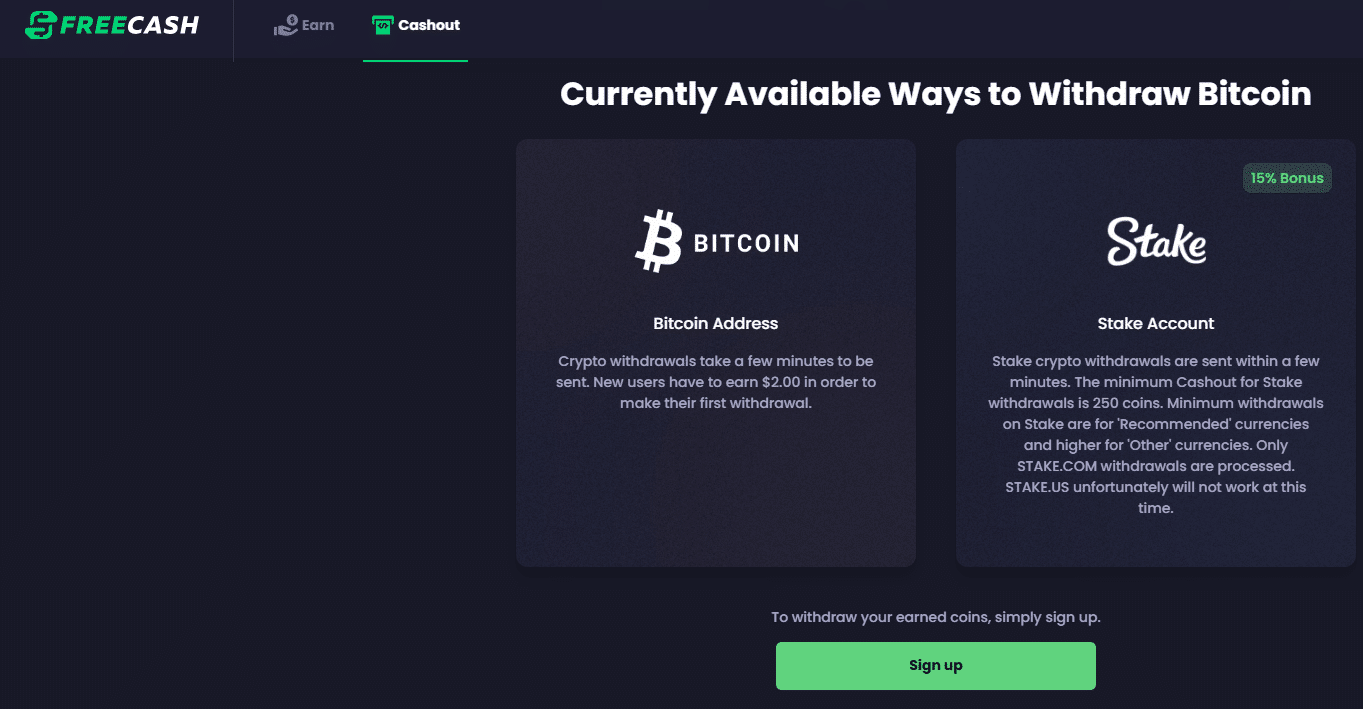Image resolution: width=1363 pixels, height=709 pixels.
Task: Click the STAKE.US sentence in Stake card
Action: 1155,497
